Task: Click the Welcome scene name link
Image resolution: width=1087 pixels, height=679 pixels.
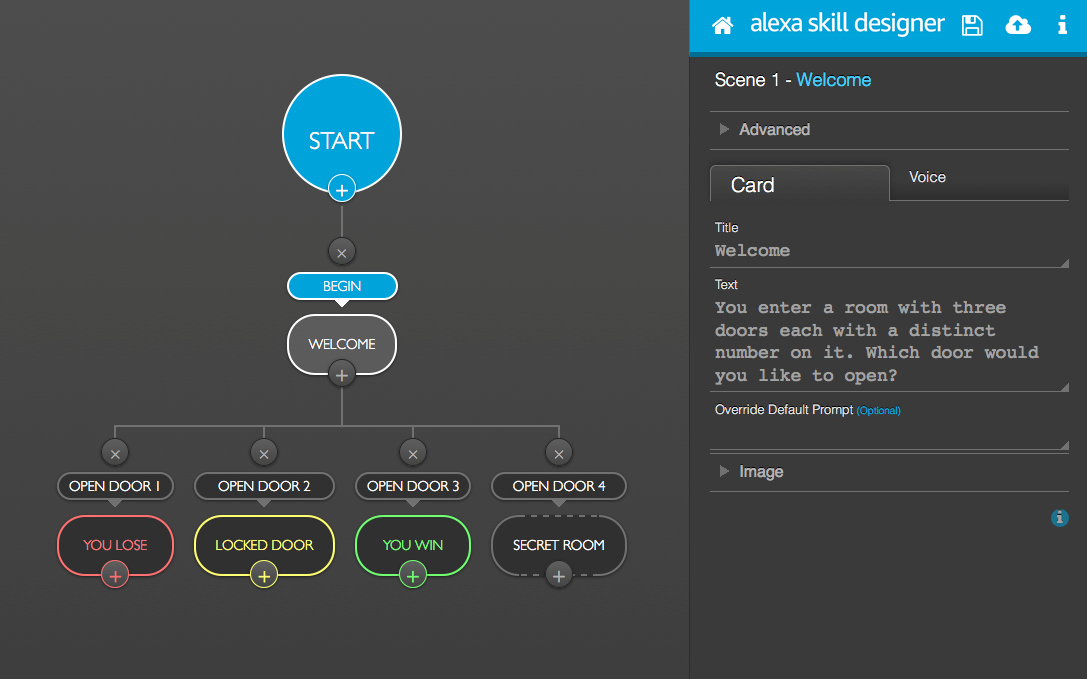Action: [833, 80]
